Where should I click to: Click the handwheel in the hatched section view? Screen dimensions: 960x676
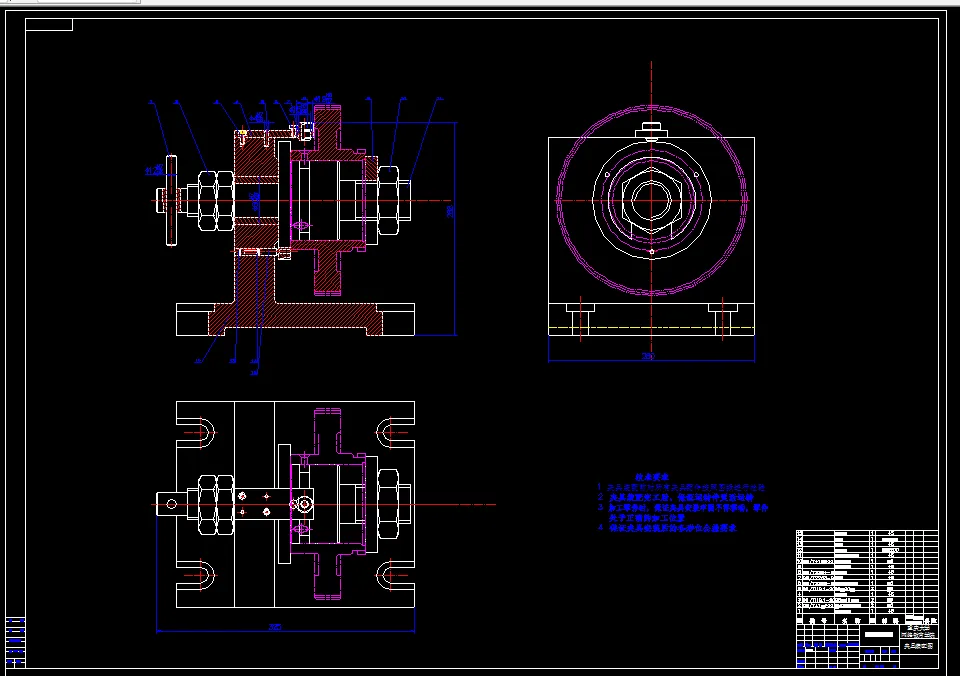(x=171, y=200)
